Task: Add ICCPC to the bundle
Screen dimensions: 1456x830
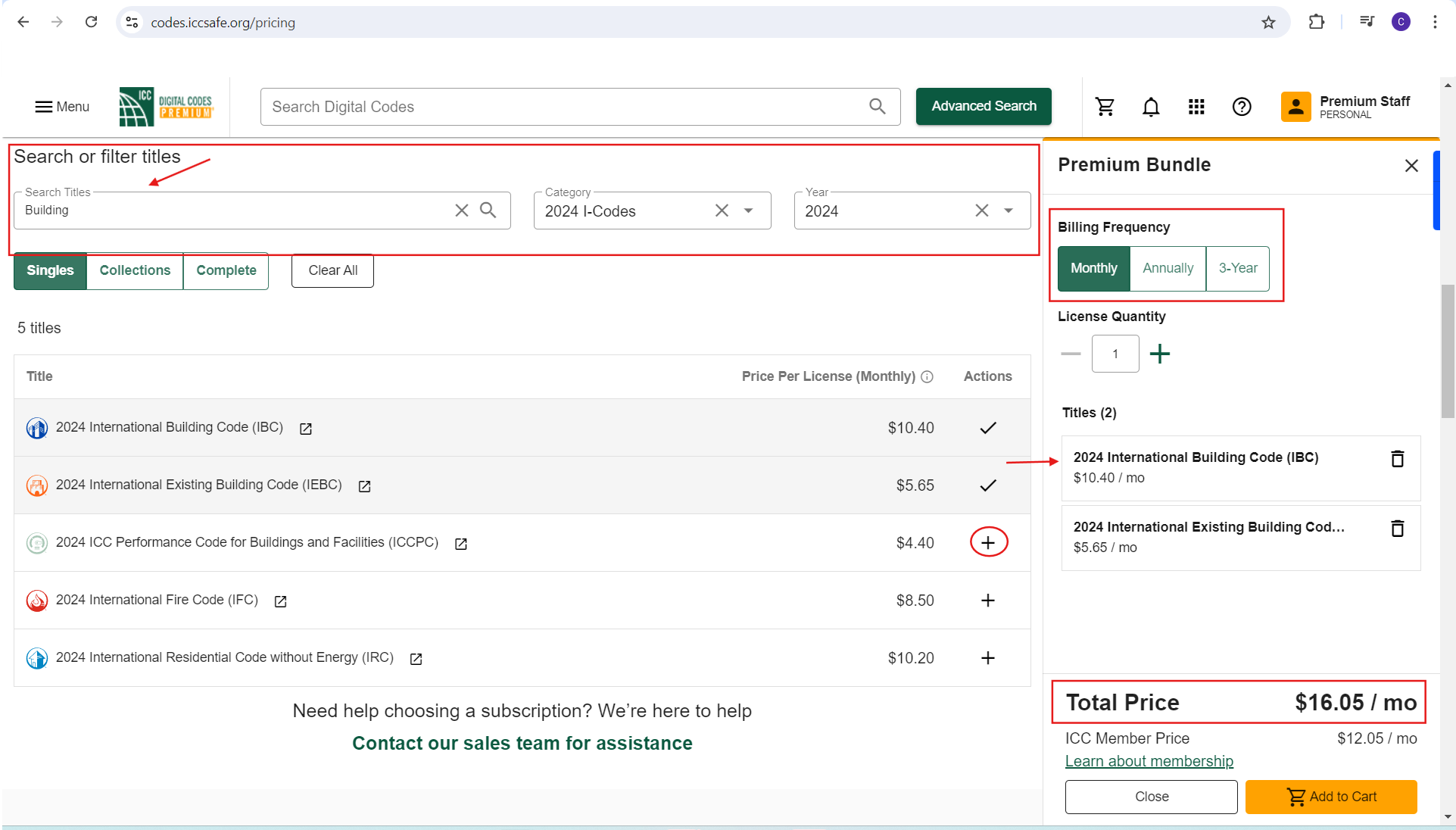Action: tap(988, 542)
